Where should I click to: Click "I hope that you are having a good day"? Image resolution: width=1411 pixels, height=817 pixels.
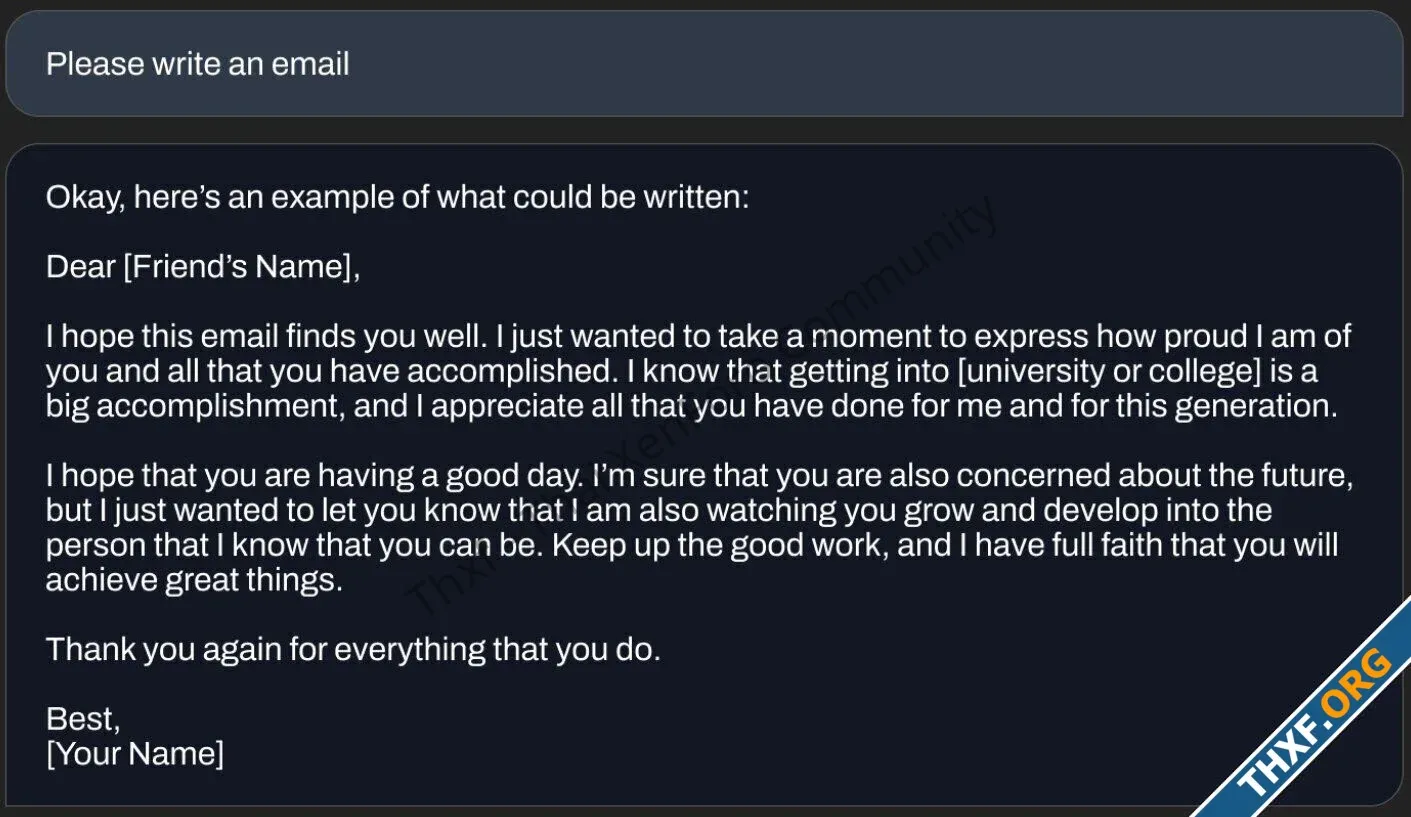coord(316,475)
